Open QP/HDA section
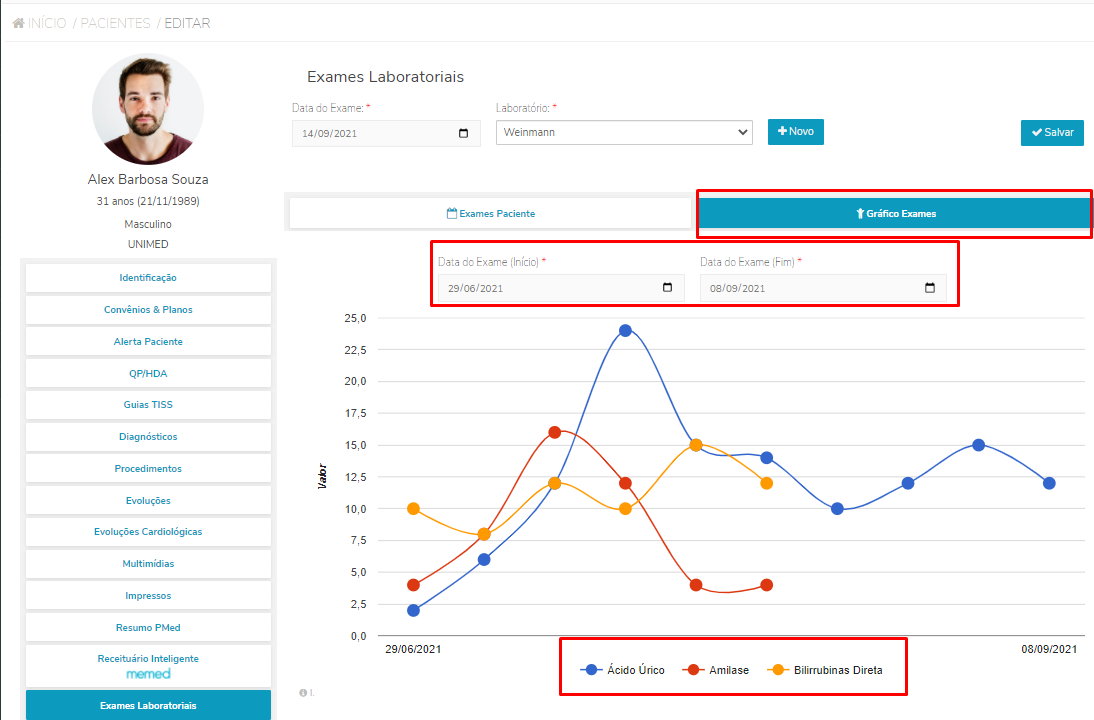The width and height of the screenshot is (1094, 720). [x=148, y=373]
